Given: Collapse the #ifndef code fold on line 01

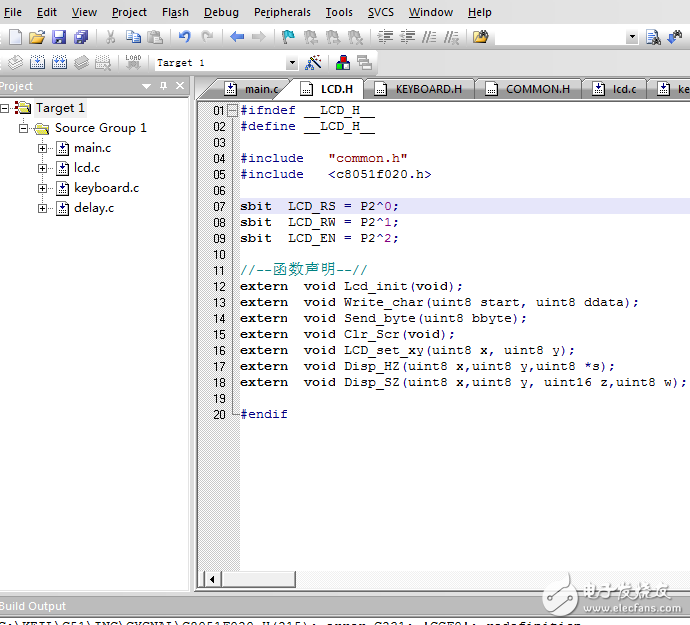Looking at the screenshot, I should pos(232,110).
